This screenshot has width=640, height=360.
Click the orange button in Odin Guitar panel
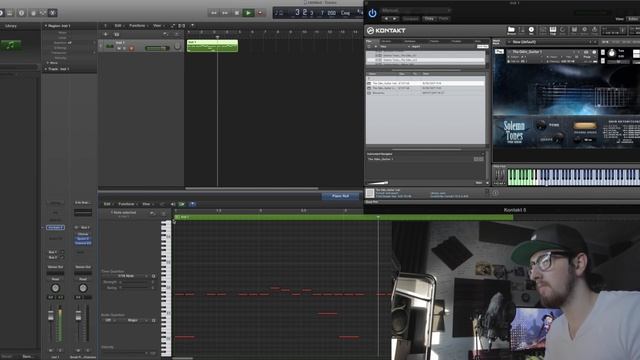click(x=584, y=126)
